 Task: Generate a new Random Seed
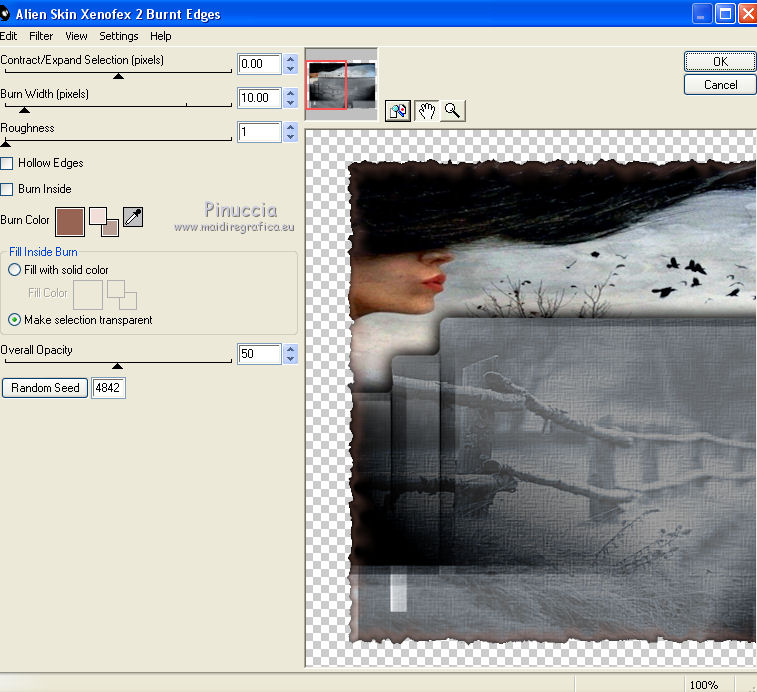point(45,388)
